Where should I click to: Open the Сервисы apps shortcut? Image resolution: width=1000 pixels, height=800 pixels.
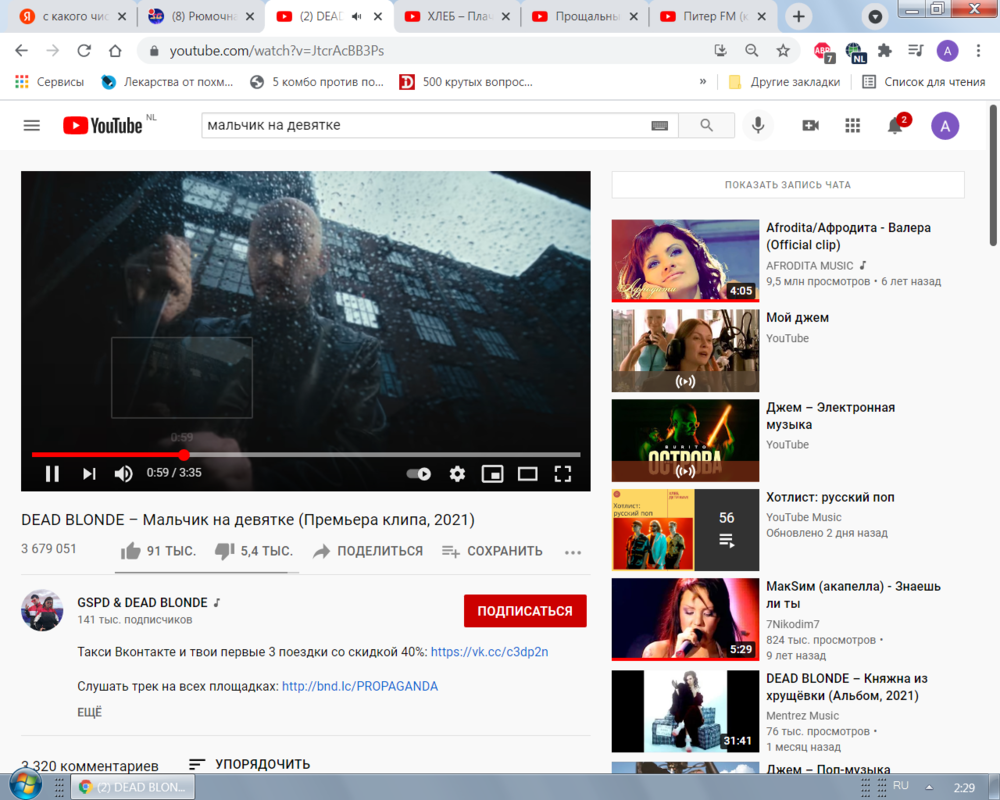[50, 82]
